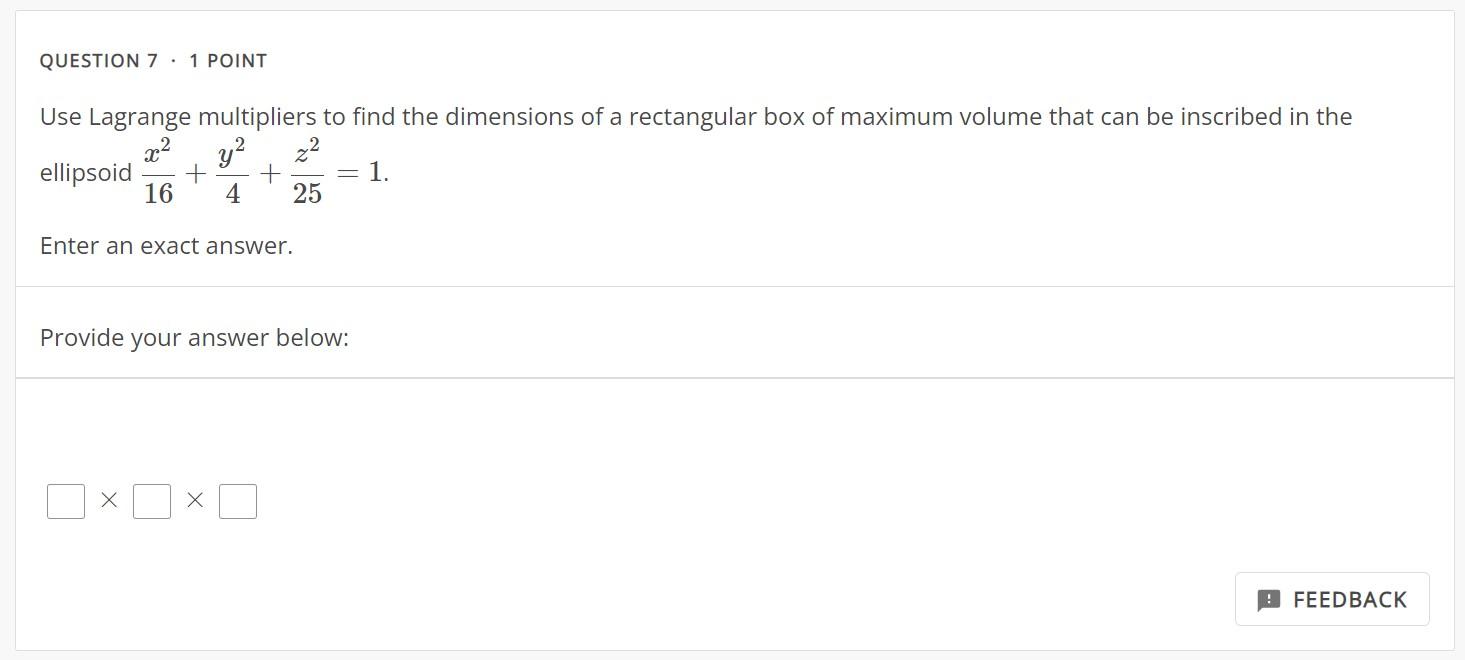This screenshot has height=660, width=1465.
Task: Click the first multiplication sign between boxes
Action: 108,500
